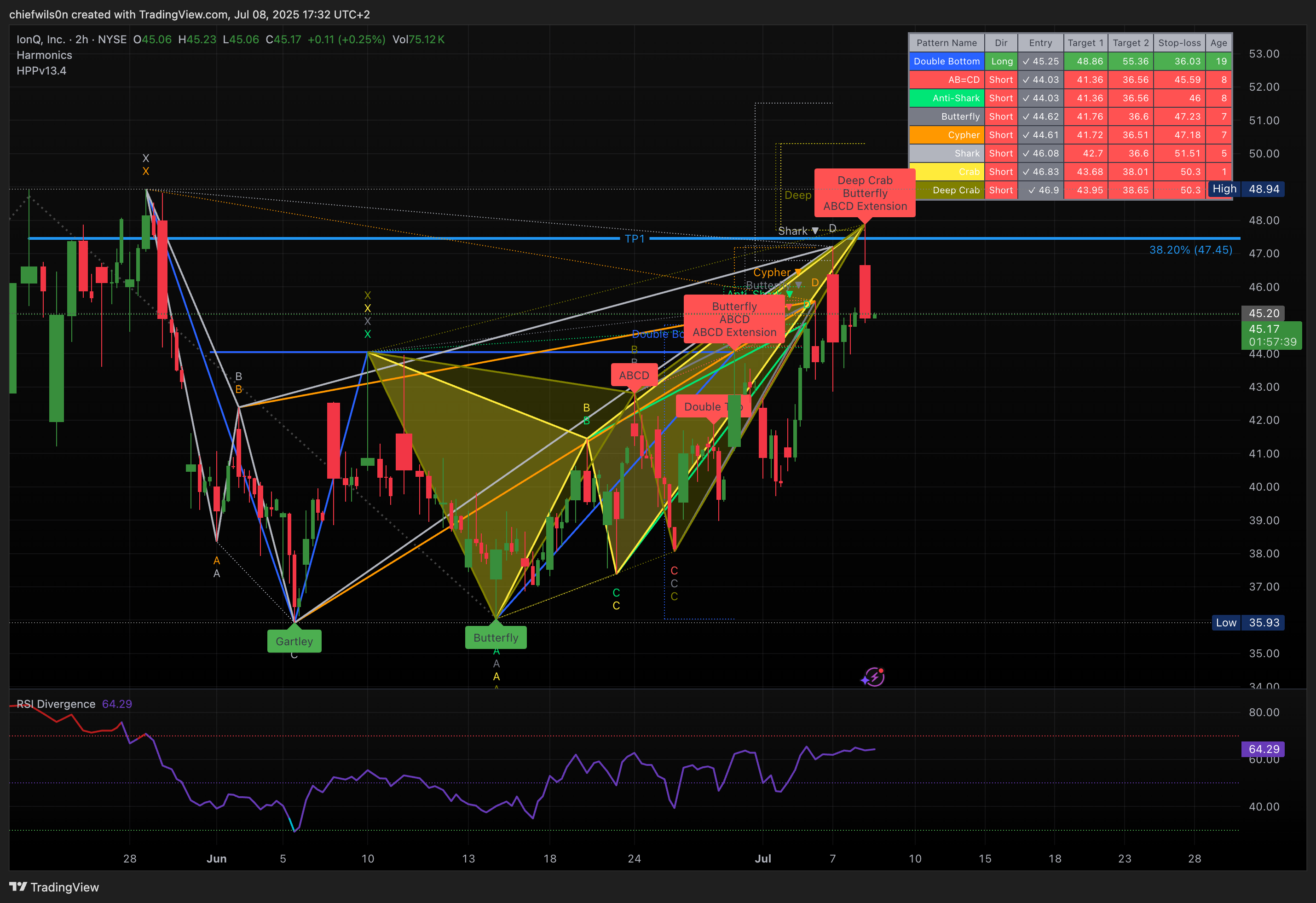The width and height of the screenshot is (1316, 903).
Task: Click the 43.68 Target 1 cell
Action: pos(1085,172)
